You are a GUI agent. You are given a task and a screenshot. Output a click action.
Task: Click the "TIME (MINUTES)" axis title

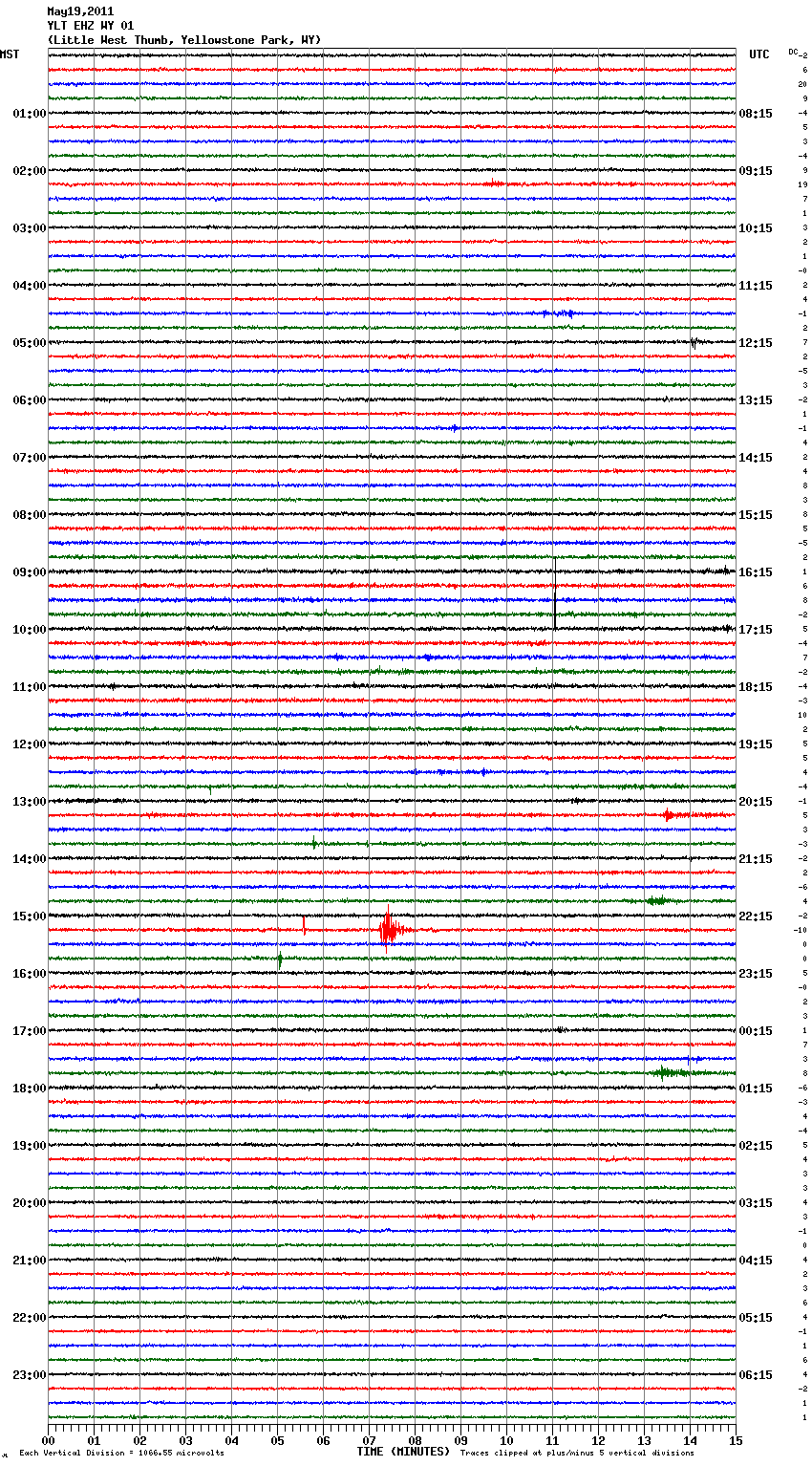pyautogui.click(x=403, y=1452)
